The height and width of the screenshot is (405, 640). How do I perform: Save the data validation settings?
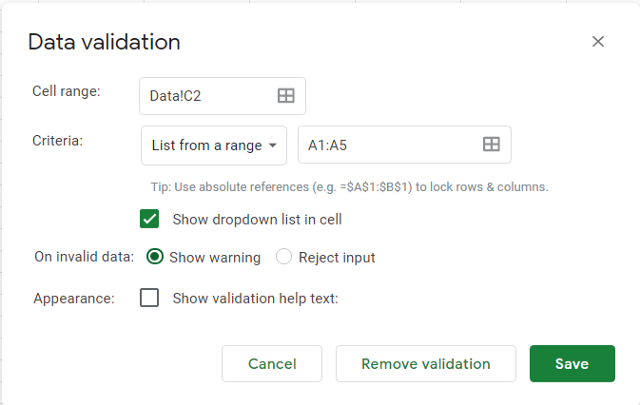[572, 364]
